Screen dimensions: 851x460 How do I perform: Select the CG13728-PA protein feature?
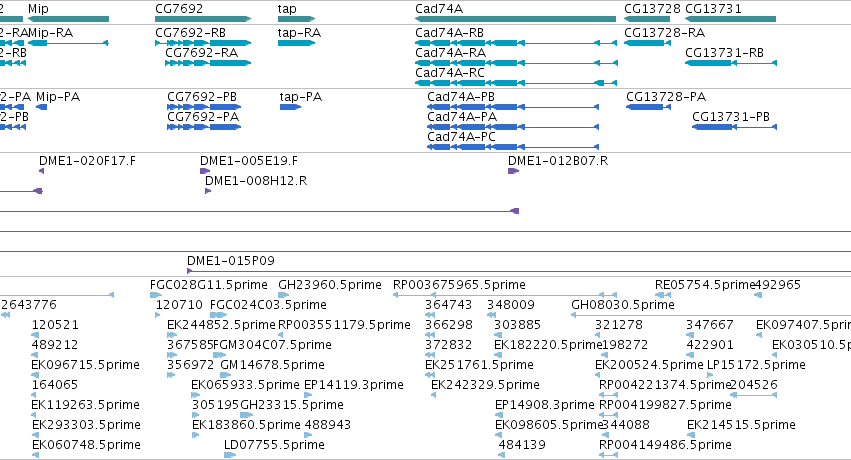pos(648,107)
